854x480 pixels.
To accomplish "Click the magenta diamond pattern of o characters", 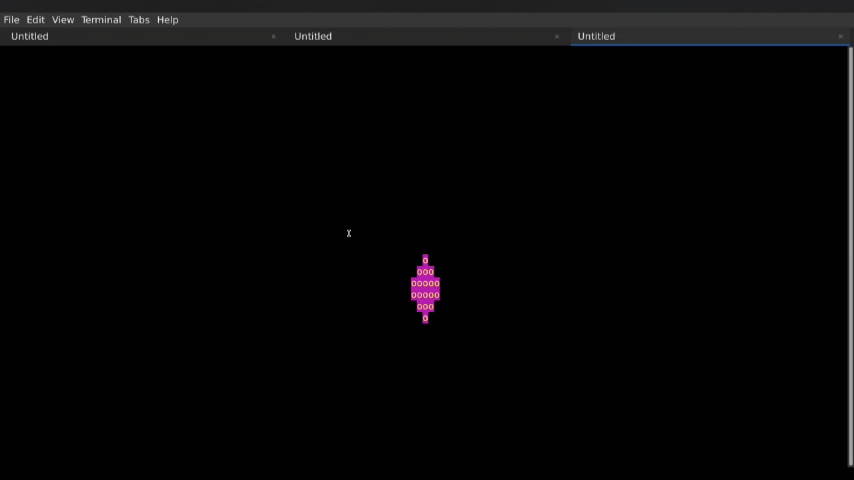I will pos(425,289).
